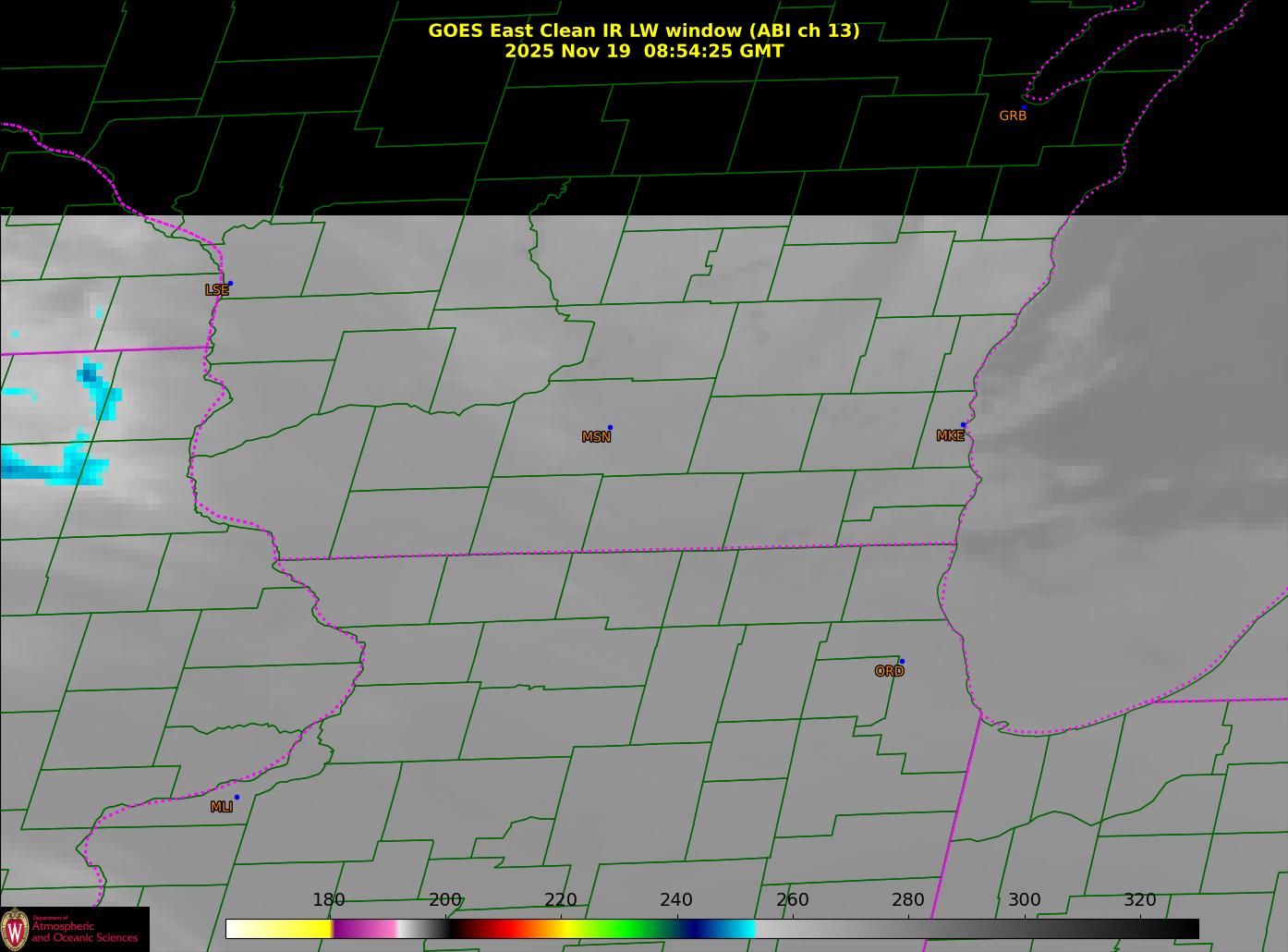Screen dimensions: 1288x952
Task: Click the "Atmospheric and Oceanic Sciences" logo text
Action: tap(85, 931)
